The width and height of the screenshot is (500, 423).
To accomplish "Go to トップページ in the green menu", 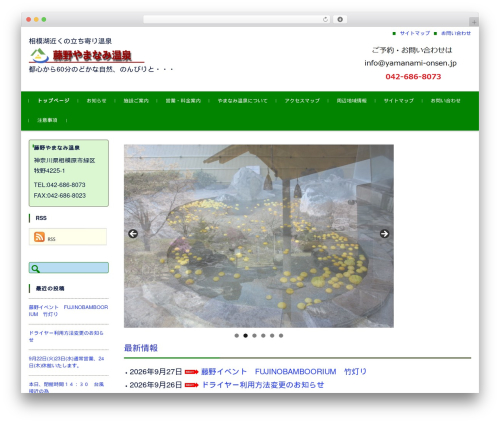I will pos(53,101).
